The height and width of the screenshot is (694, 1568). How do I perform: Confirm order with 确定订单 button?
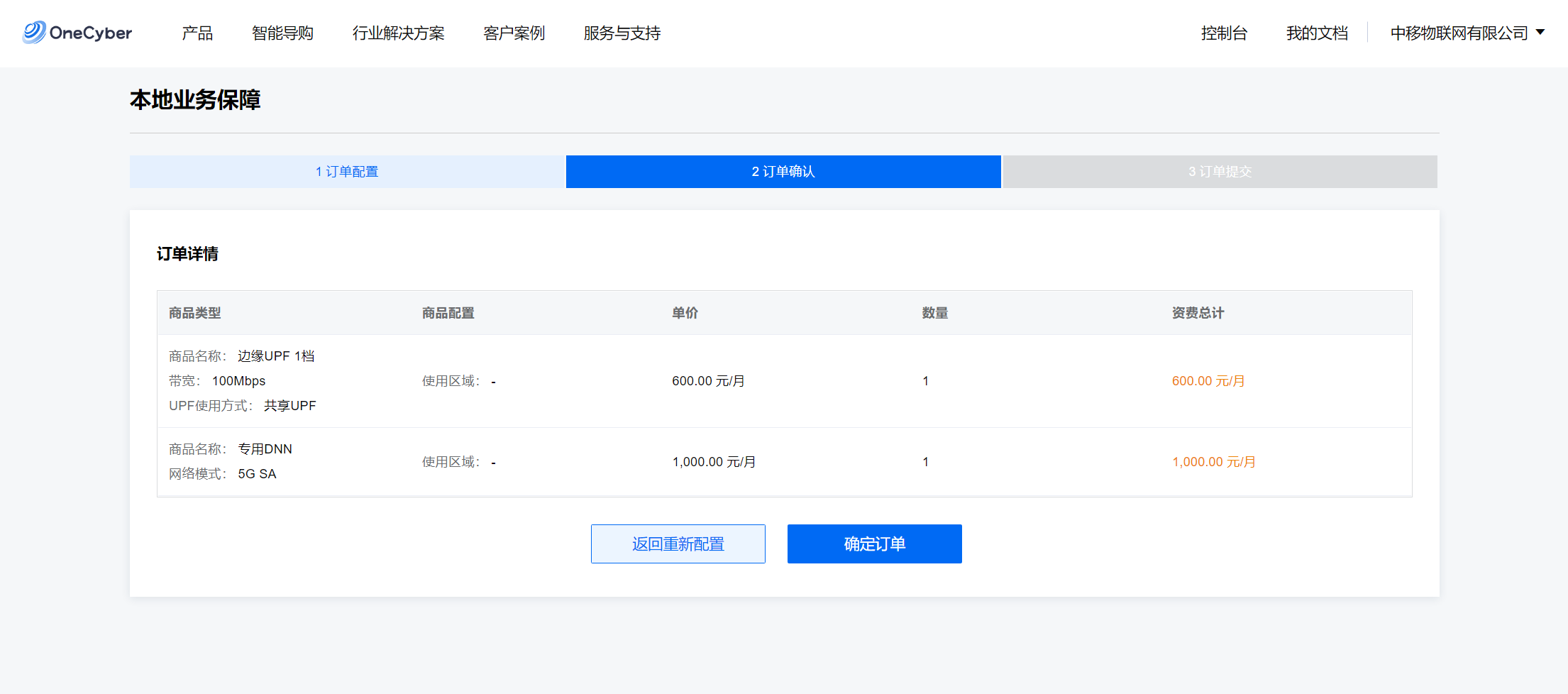point(874,544)
